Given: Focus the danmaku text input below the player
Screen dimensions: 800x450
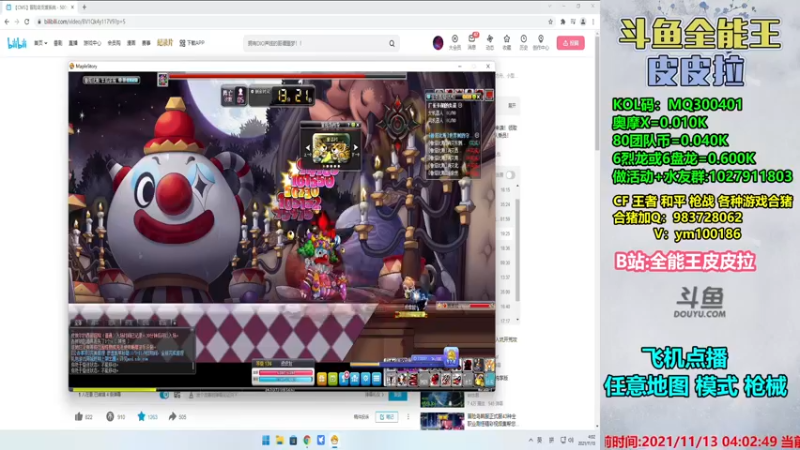Looking at the screenshot, I should (x=276, y=395).
